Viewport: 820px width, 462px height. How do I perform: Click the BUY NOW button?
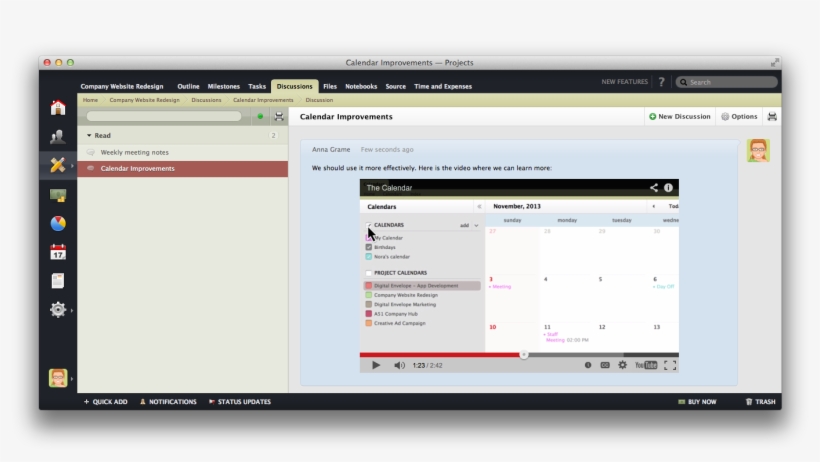pyautogui.click(x=697, y=402)
